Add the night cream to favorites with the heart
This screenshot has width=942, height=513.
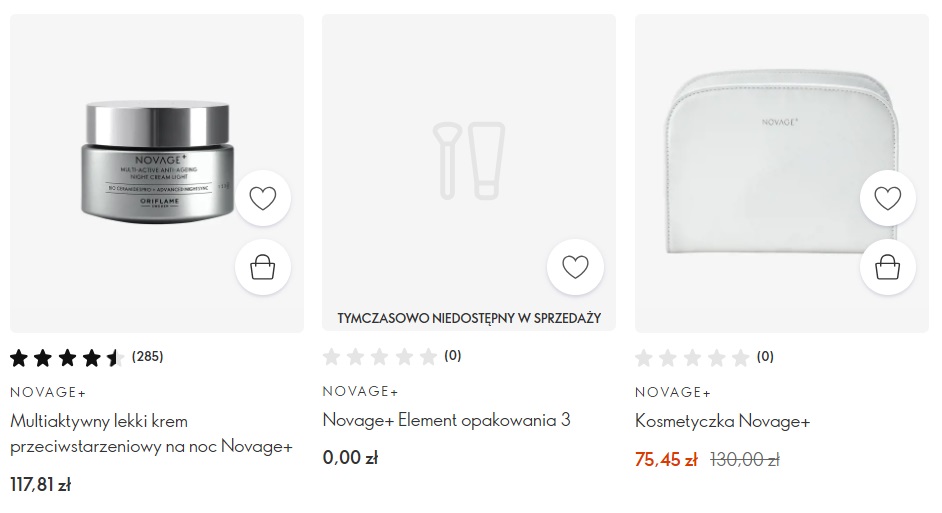point(263,198)
